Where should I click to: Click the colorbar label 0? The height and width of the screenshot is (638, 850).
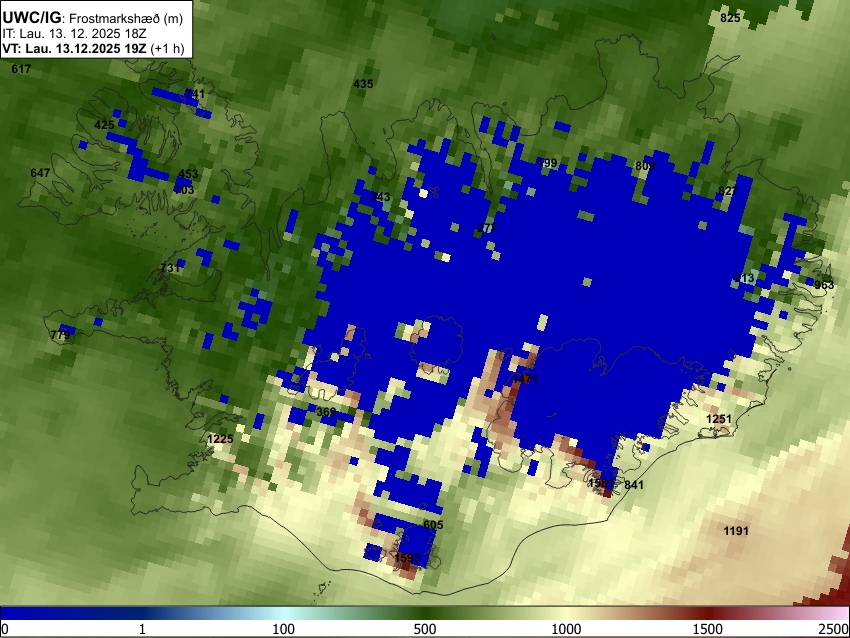(5, 629)
